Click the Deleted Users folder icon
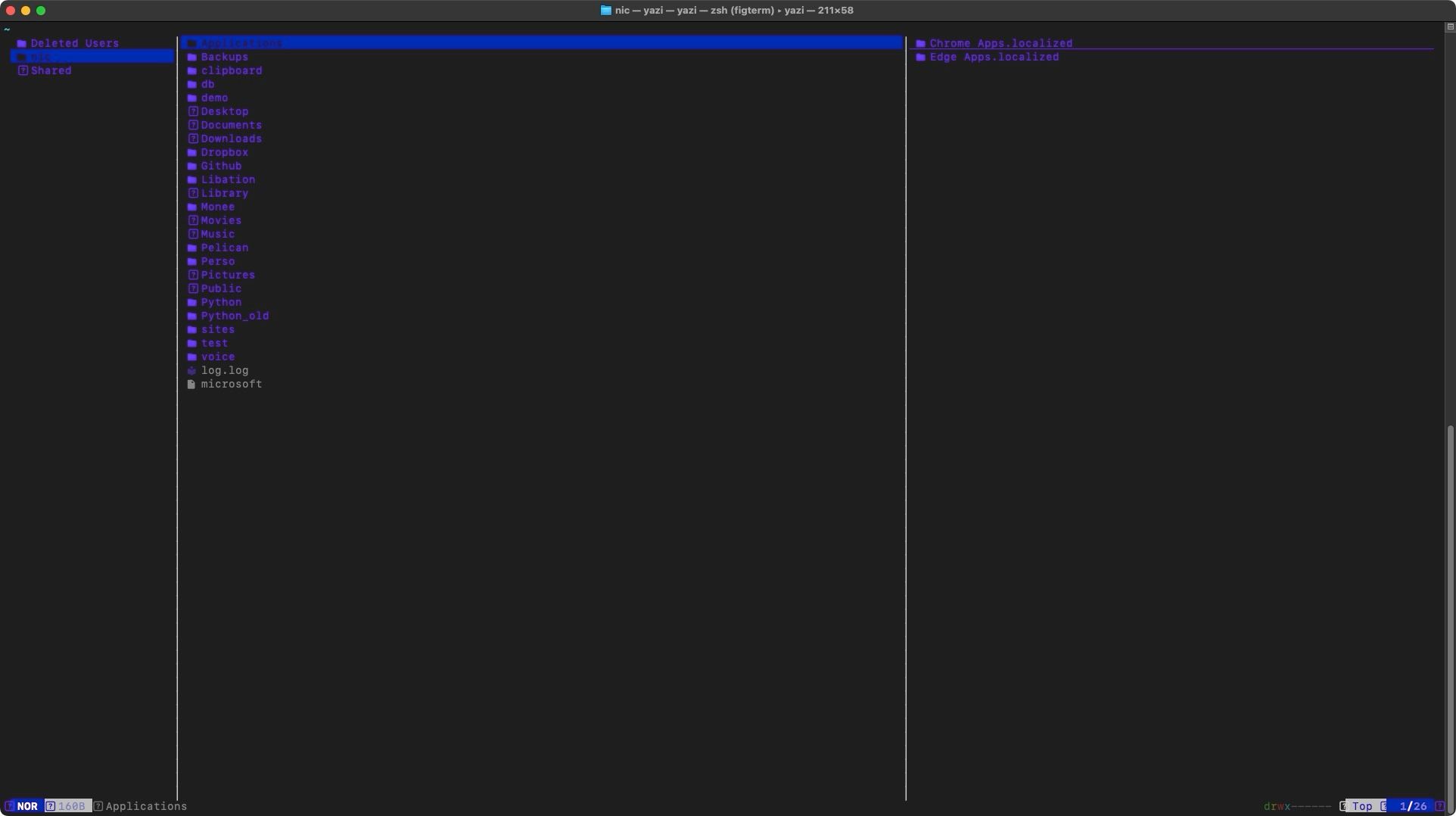Viewport: 1456px width, 816px height. pyautogui.click(x=22, y=44)
